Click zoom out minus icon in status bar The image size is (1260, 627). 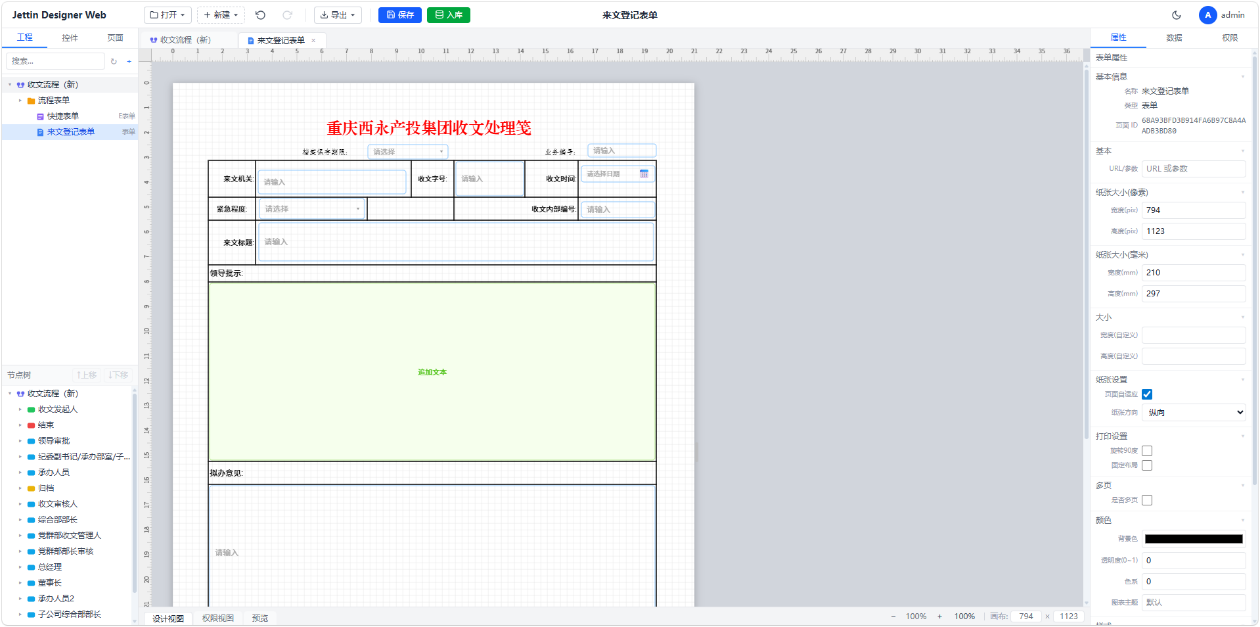click(x=893, y=617)
